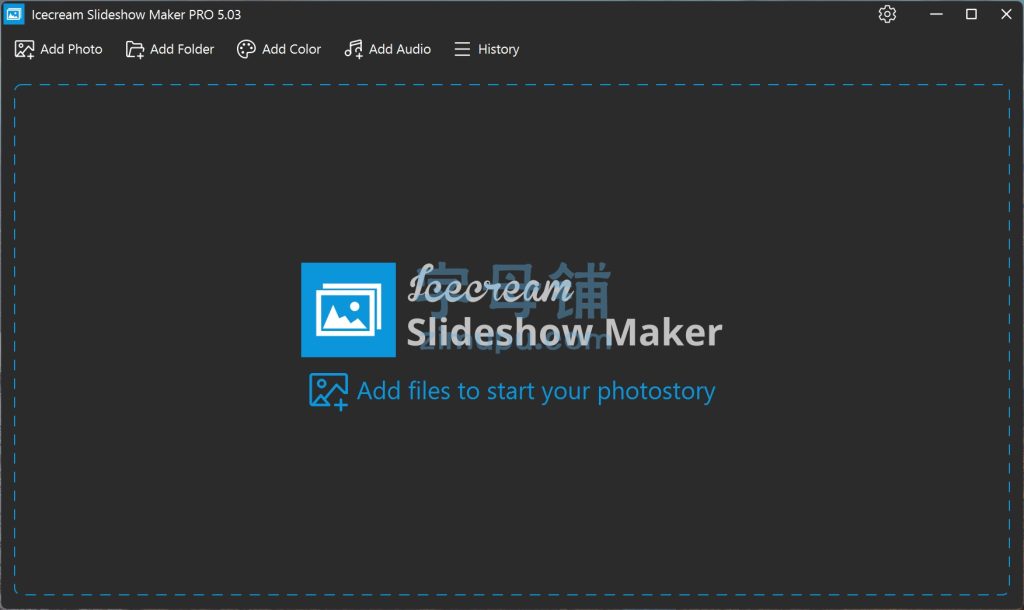Click the Icecream Slideshow Maker title bar icon
The height and width of the screenshot is (610, 1024).
[x=14, y=14]
